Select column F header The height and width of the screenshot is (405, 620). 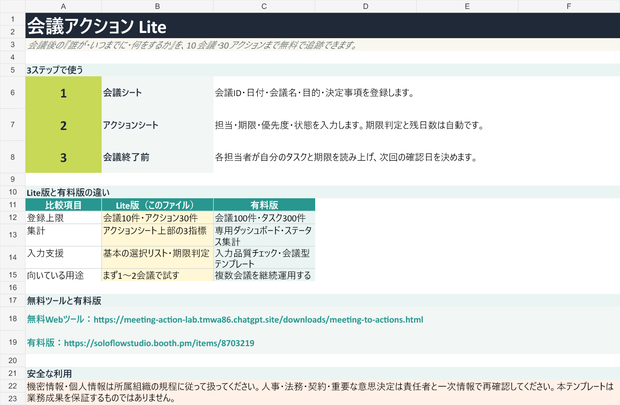tap(569, 6)
